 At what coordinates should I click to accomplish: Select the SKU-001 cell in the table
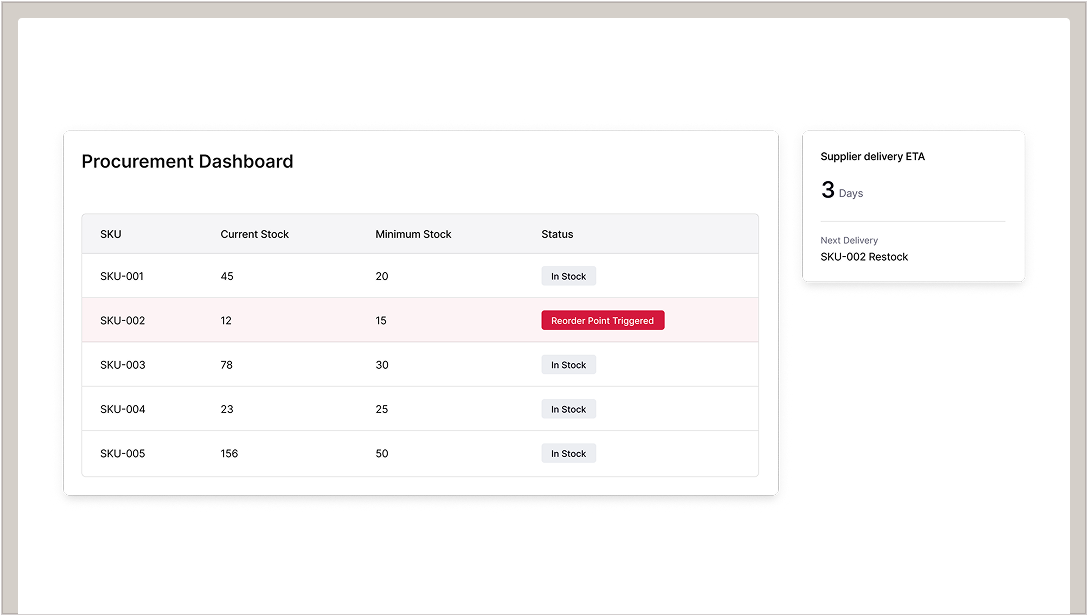click(x=122, y=276)
